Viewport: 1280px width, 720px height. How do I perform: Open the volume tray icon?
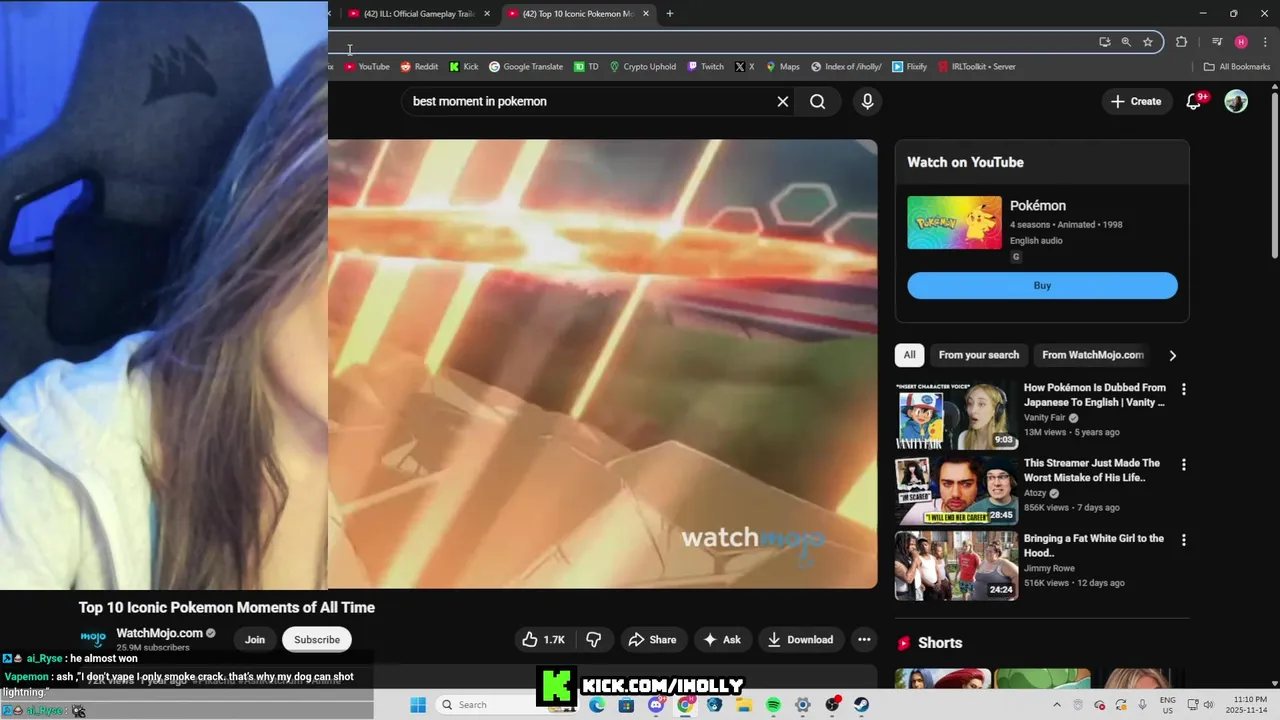(x=1208, y=705)
